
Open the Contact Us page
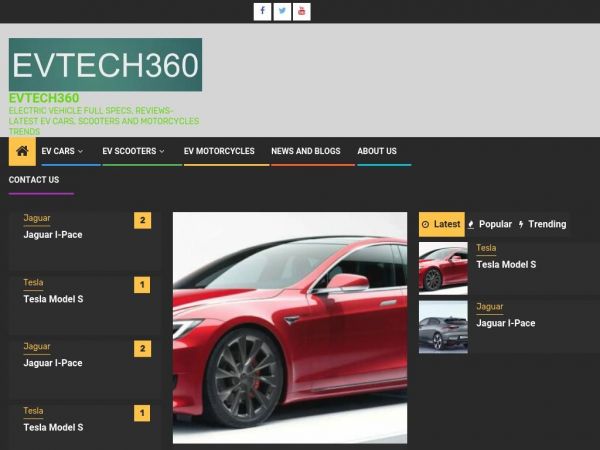tap(34, 180)
